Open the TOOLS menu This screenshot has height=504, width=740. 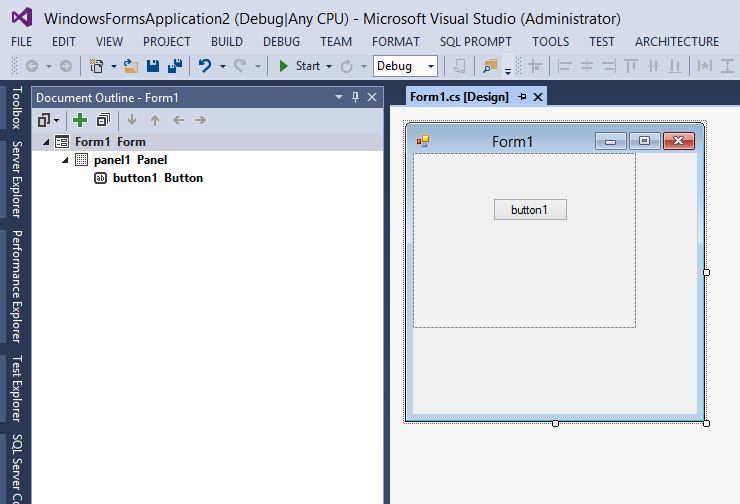(x=550, y=42)
